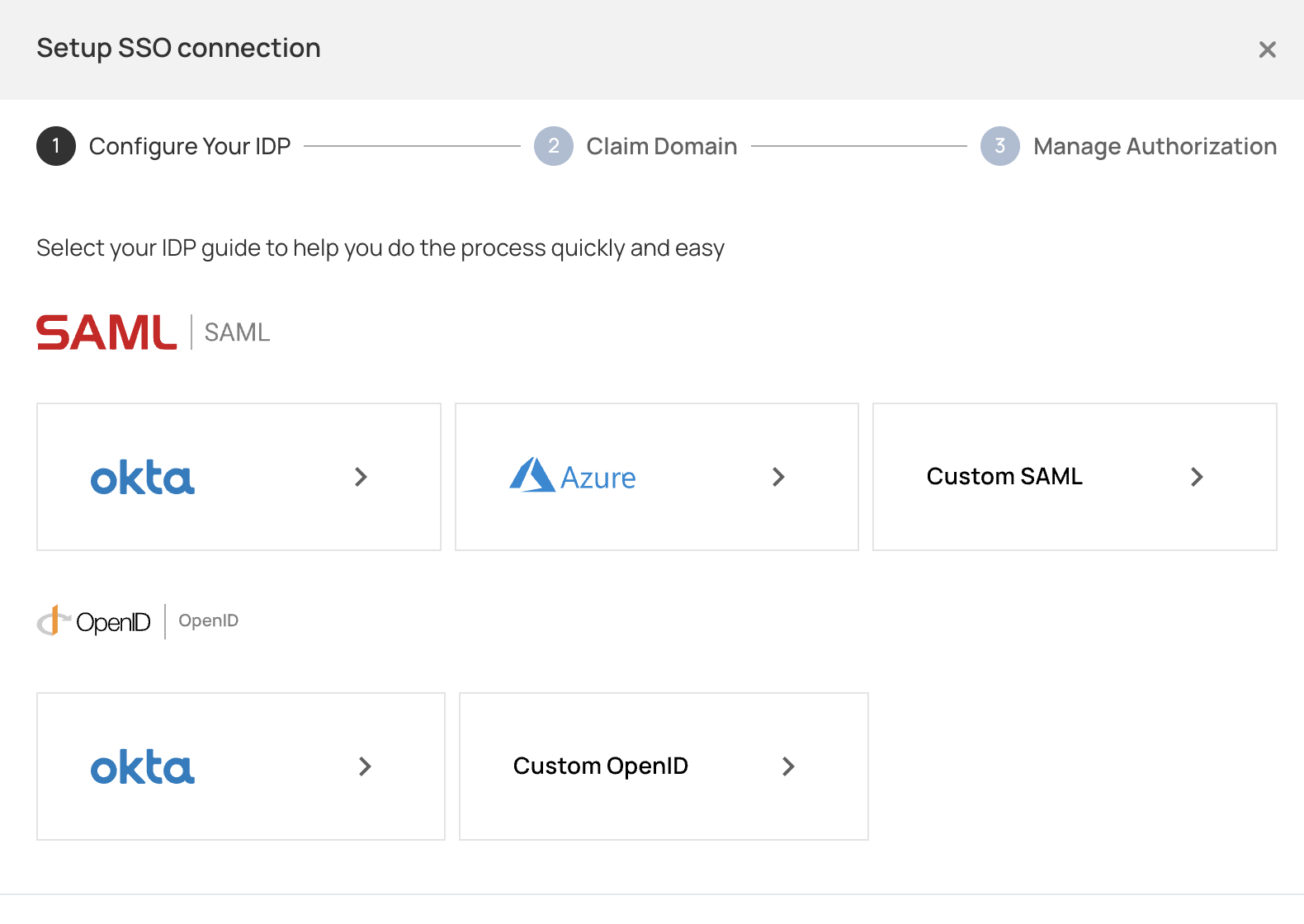Click the chevron next to Custom OpenID
Image resolution: width=1304 pixels, height=924 pixels.
pos(788,766)
